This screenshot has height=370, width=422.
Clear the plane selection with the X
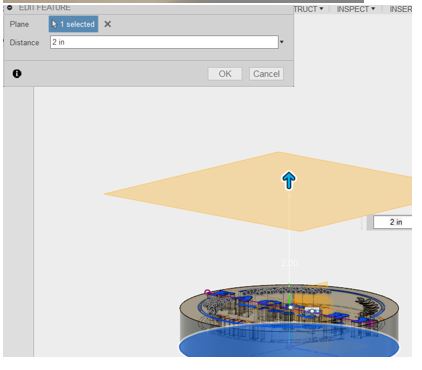click(107, 24)
